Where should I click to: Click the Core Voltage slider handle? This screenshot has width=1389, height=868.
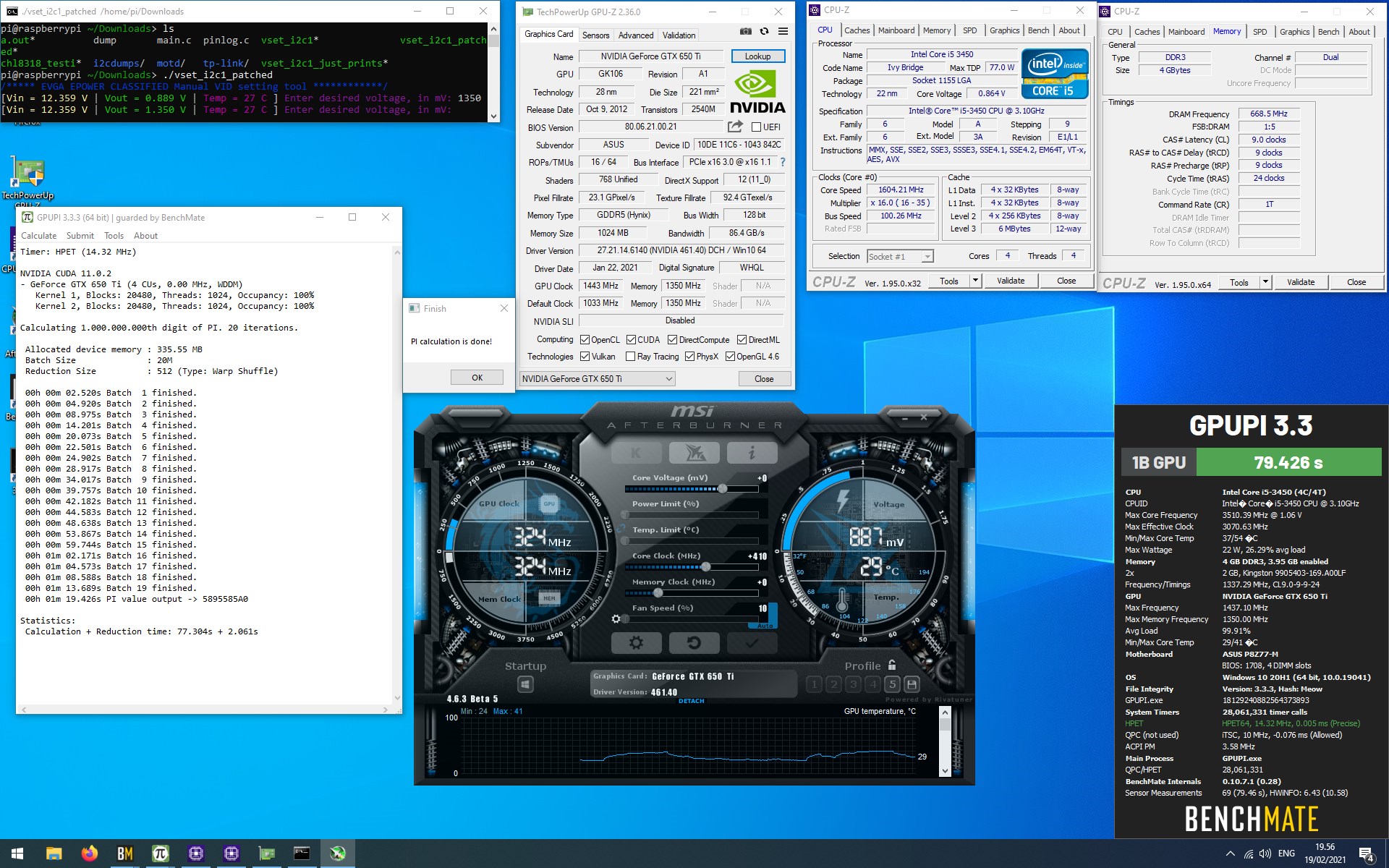pos(722,489)
